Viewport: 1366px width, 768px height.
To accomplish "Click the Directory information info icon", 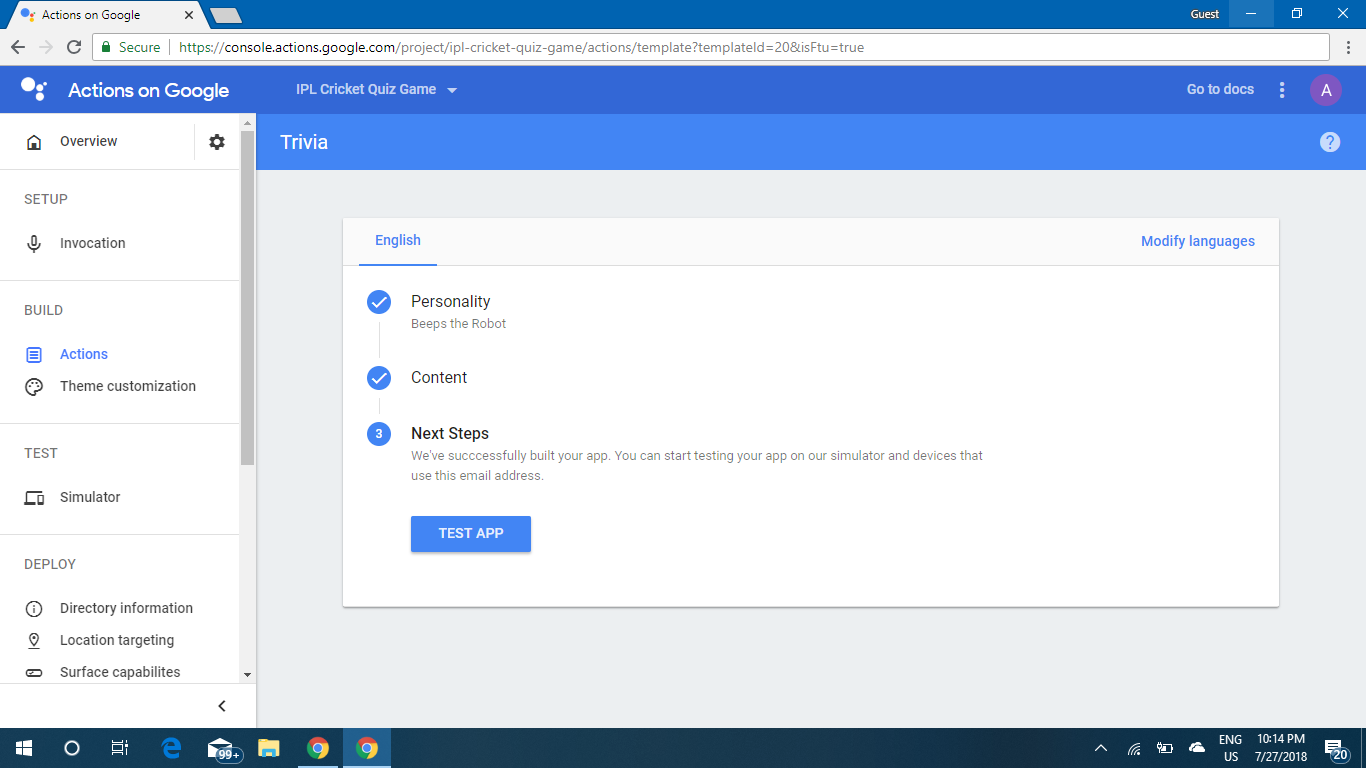I will click(x=34, y=609).
